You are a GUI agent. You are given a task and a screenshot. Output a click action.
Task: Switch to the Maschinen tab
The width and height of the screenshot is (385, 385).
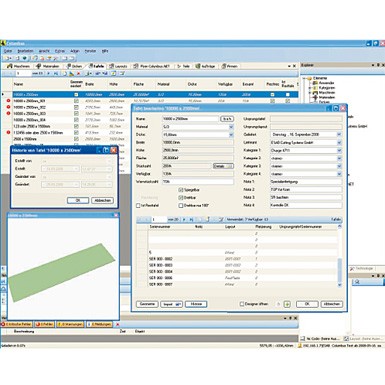pos(19,66)
